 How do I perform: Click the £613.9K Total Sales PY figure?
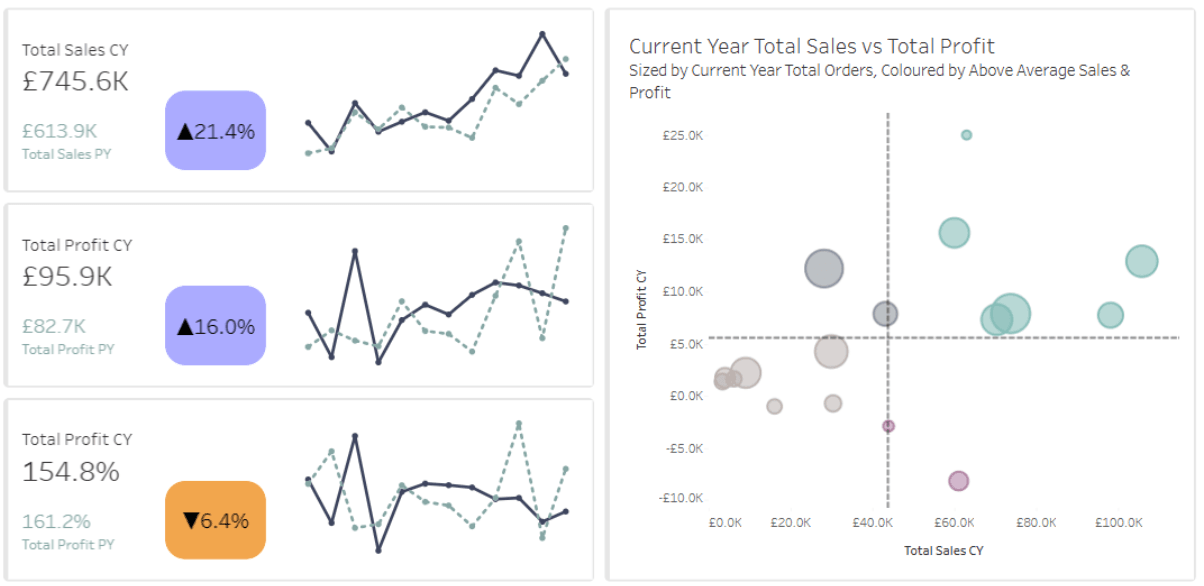click(x=59, y=130)
